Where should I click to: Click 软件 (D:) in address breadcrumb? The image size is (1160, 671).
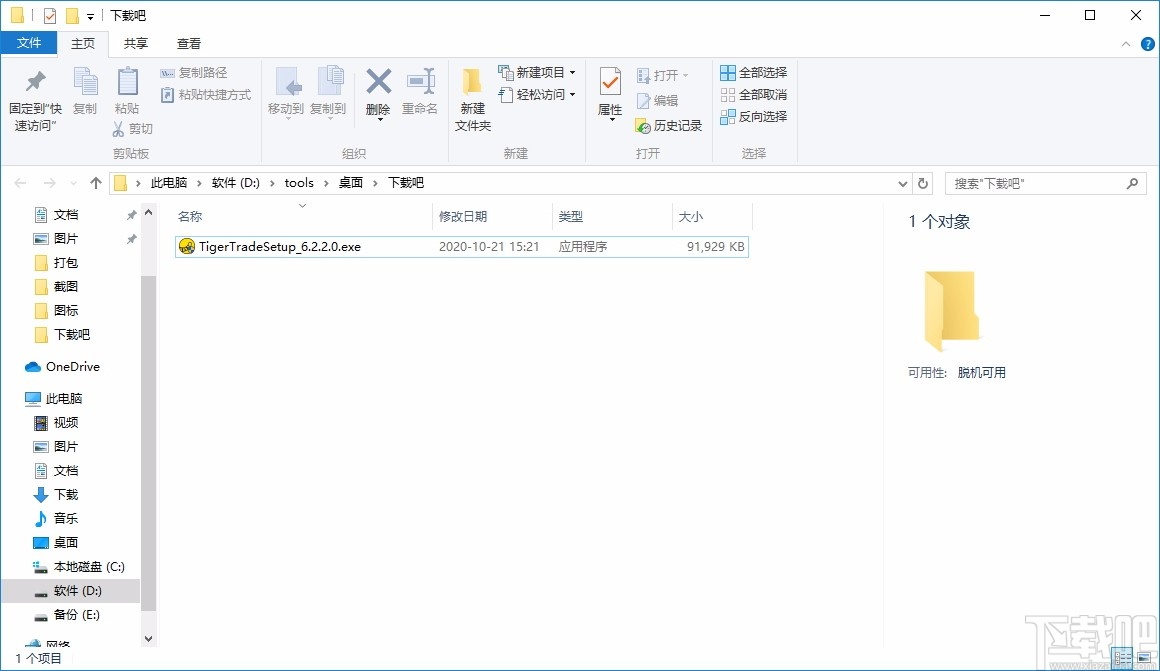235,183
